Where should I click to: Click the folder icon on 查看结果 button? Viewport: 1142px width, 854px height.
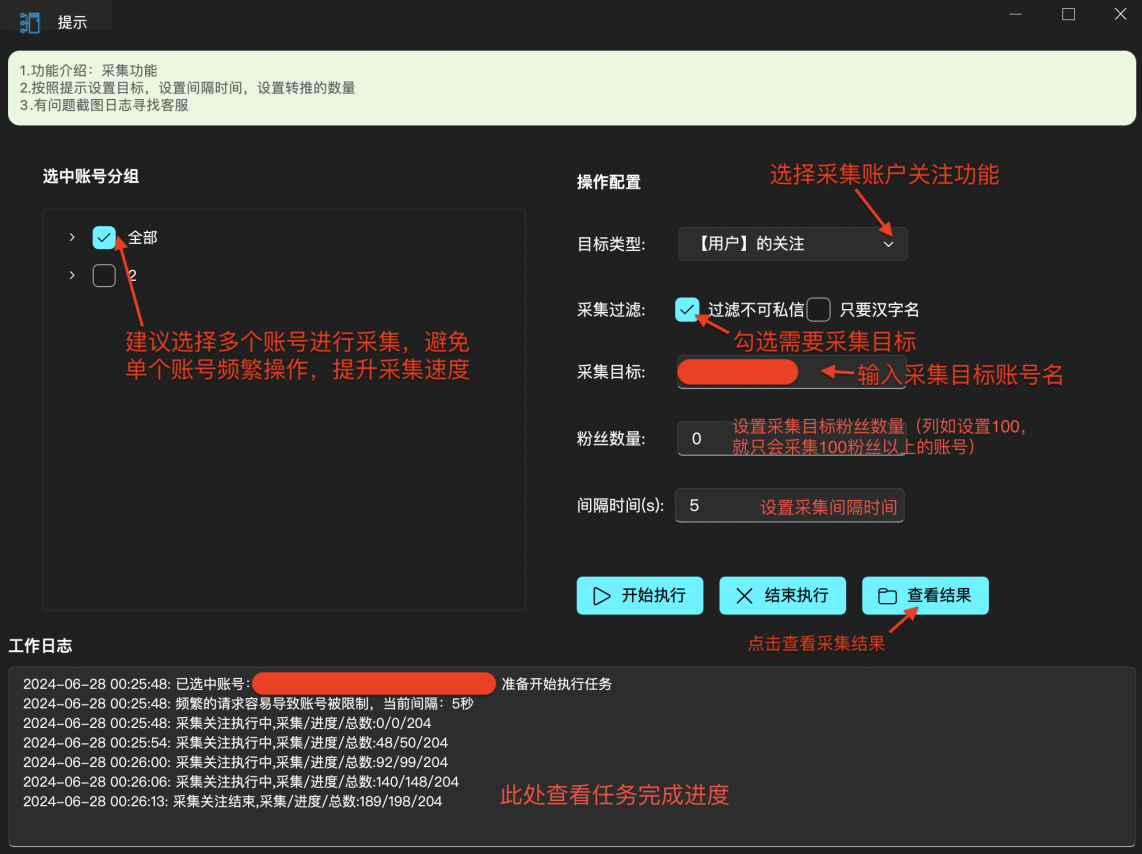(886, 596)
